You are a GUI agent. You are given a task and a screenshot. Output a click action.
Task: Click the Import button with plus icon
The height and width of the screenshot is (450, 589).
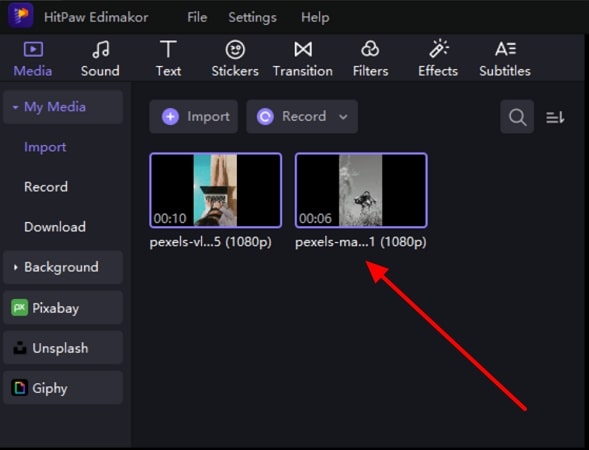tap(193, 116)
